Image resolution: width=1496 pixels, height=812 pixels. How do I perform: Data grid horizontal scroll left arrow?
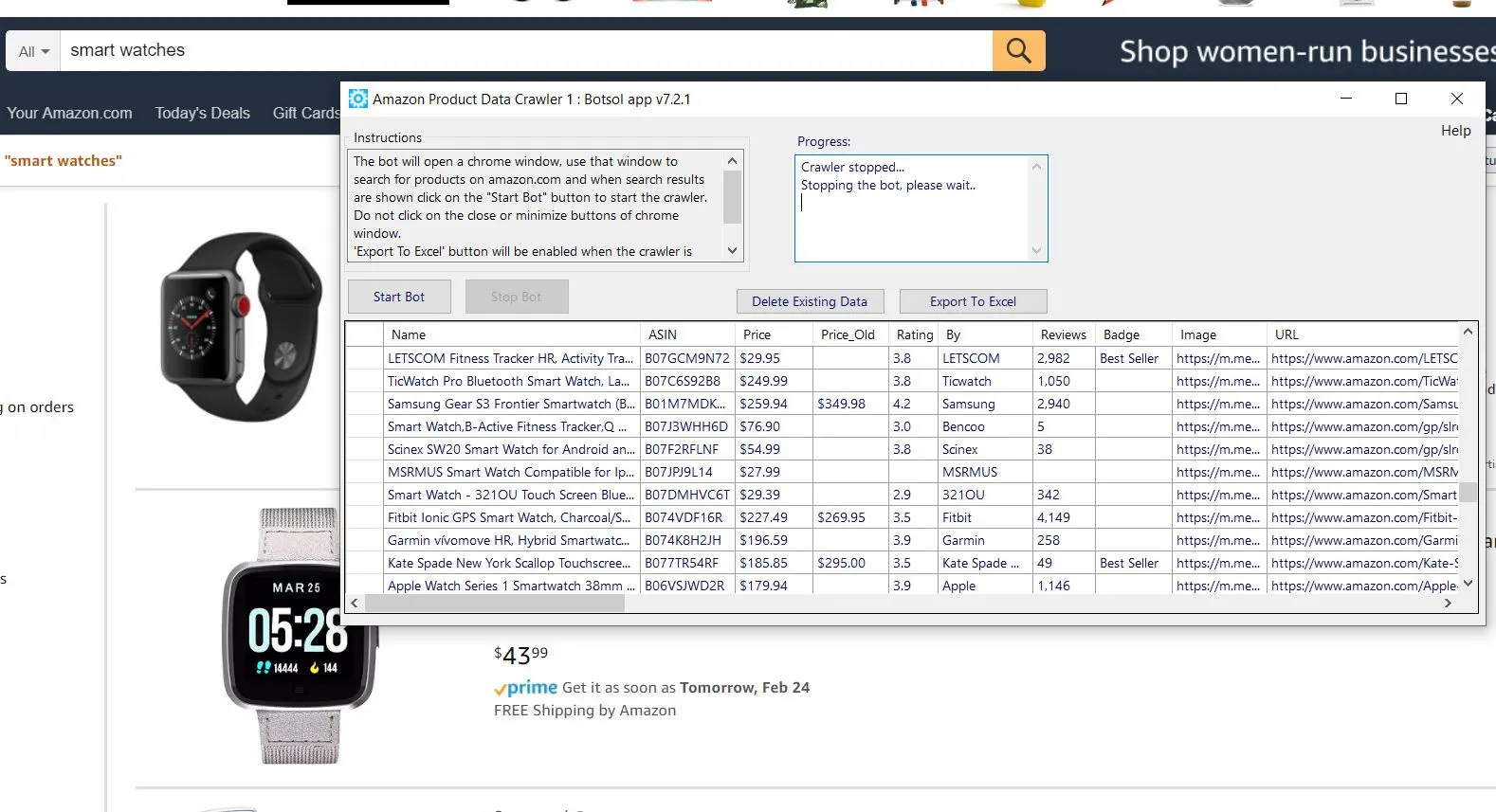click(x=355, y=603)
